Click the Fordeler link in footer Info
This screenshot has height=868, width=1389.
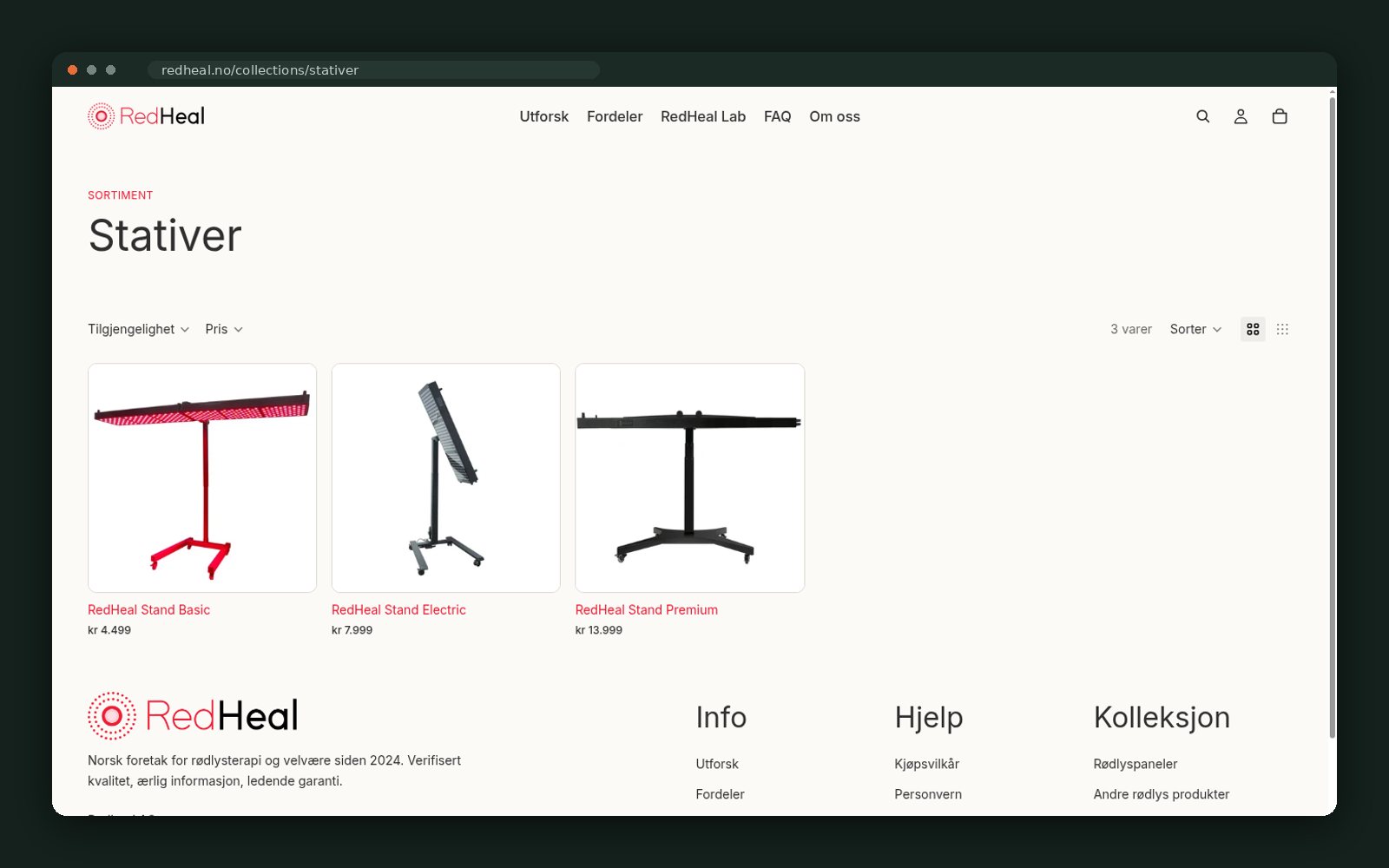pyautogui.click(x=720, y=794)
